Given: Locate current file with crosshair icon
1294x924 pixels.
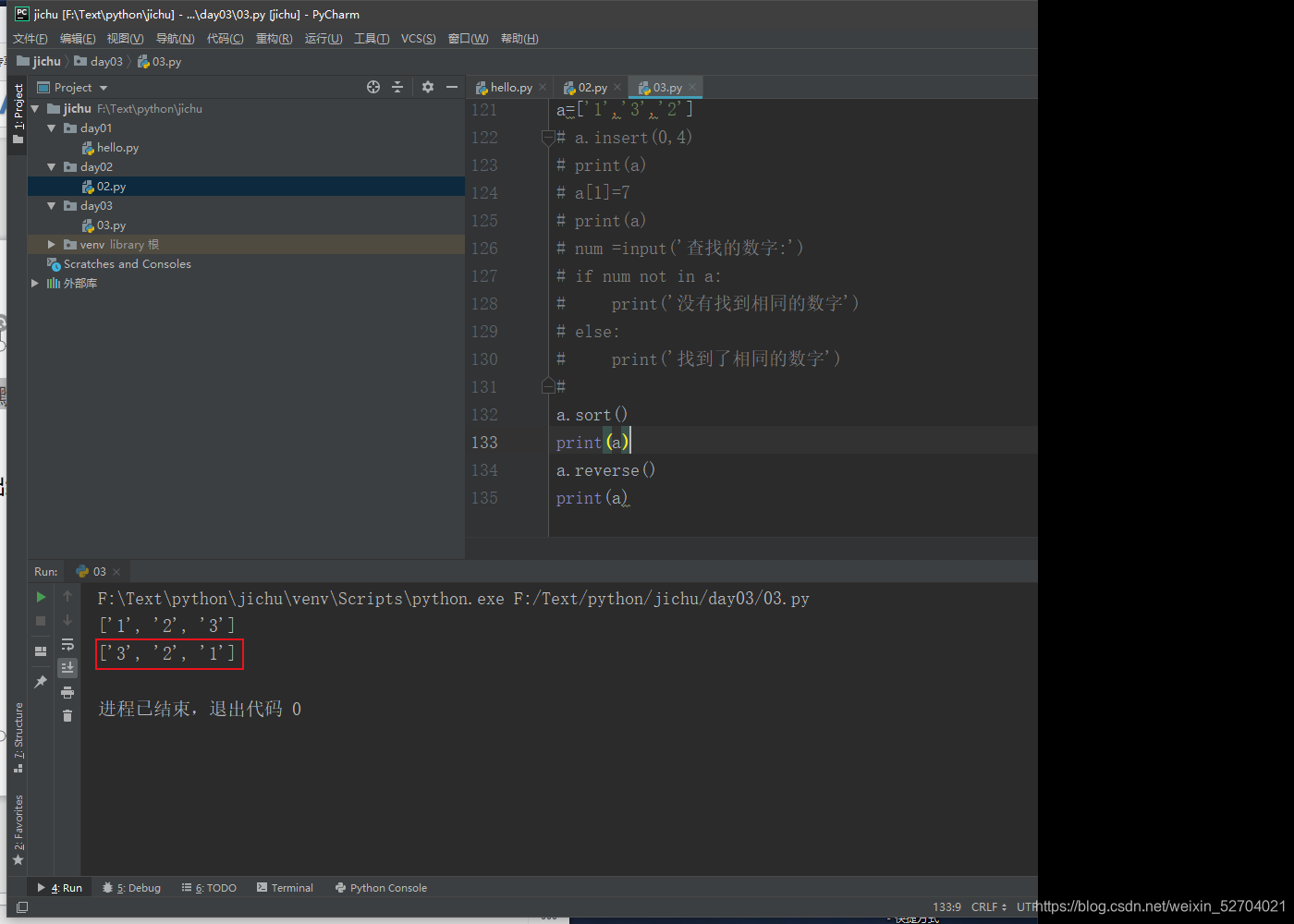Looking at the screenshot, I should click(x=373, y=87).
